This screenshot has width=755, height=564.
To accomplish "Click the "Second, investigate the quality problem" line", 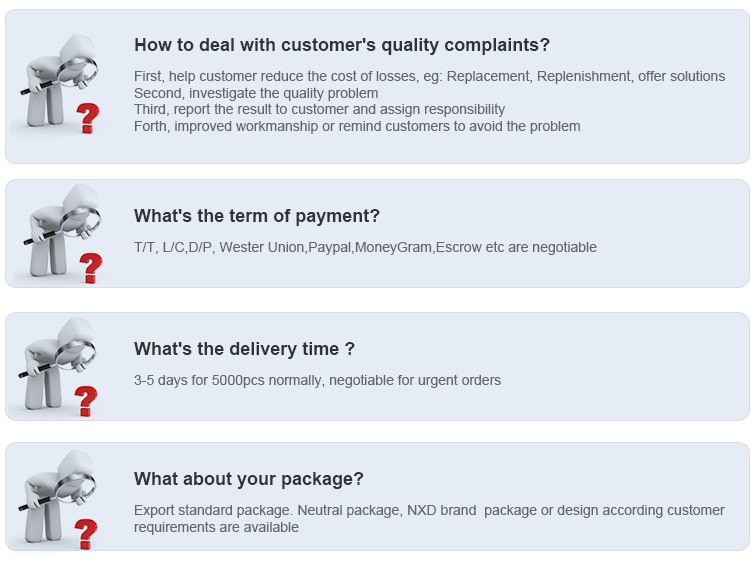I will tap(256, 93).
